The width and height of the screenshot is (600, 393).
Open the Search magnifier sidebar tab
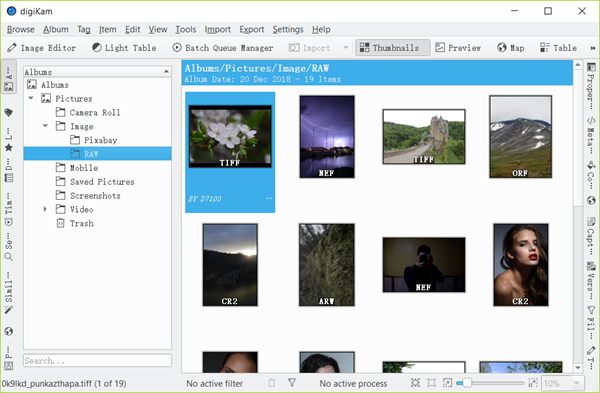[x=8, y=247]
